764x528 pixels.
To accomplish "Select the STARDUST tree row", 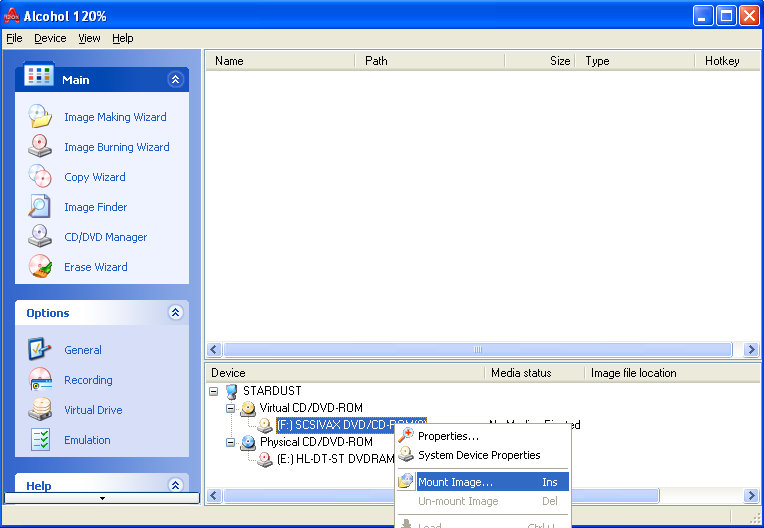I will click(x=272, y=391).
